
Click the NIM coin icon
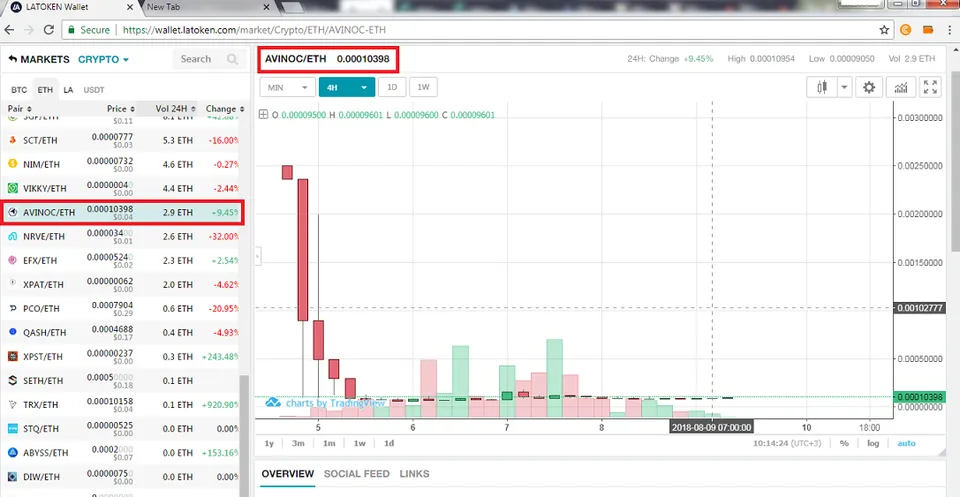[x=12, y=164]
